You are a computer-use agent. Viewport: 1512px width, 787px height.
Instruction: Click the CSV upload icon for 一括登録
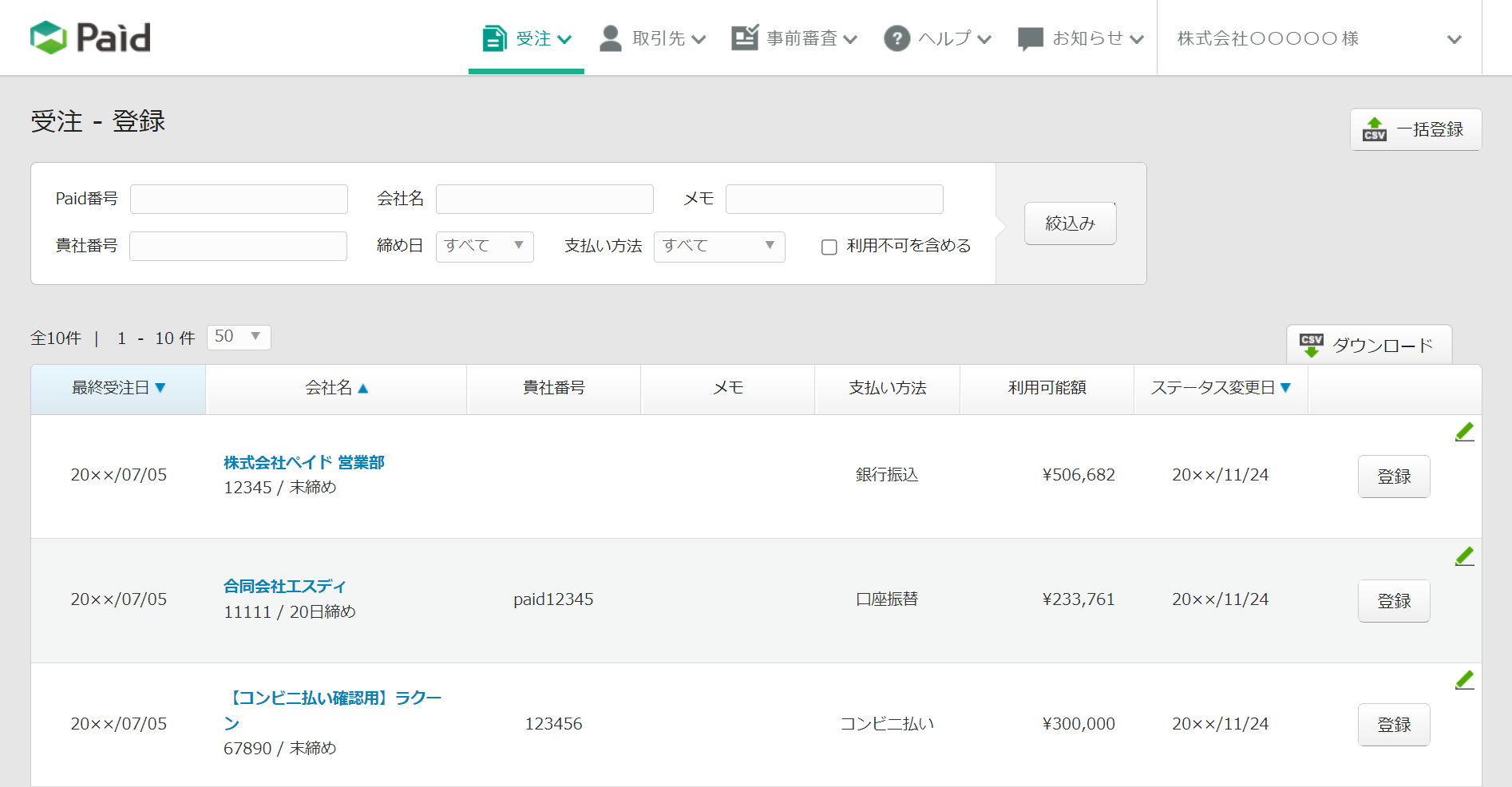coord(1374,129)
